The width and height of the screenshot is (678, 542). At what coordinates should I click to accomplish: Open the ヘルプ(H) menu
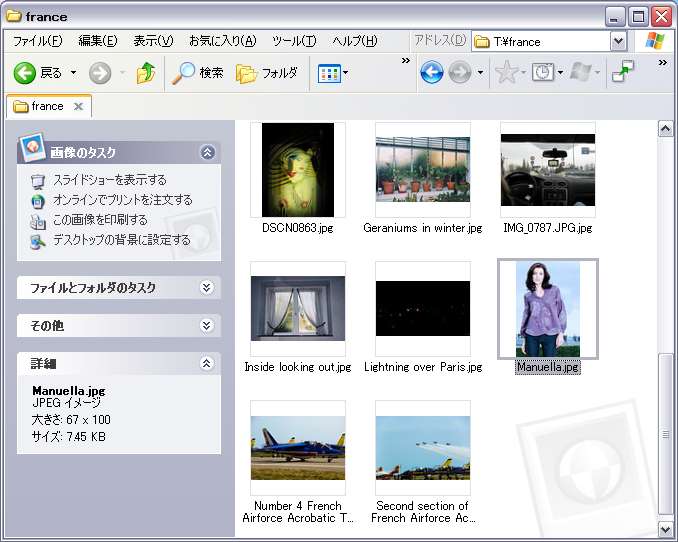point(355,41)
